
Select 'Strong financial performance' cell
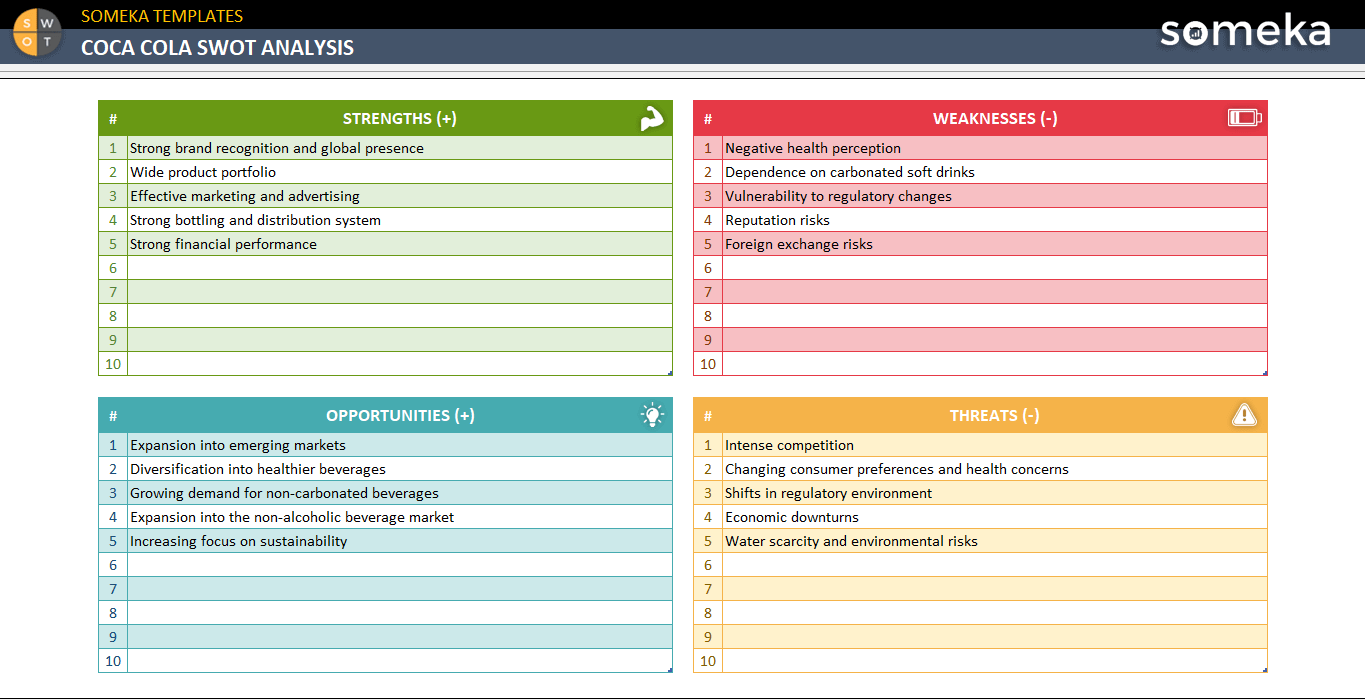pos(400,244)
